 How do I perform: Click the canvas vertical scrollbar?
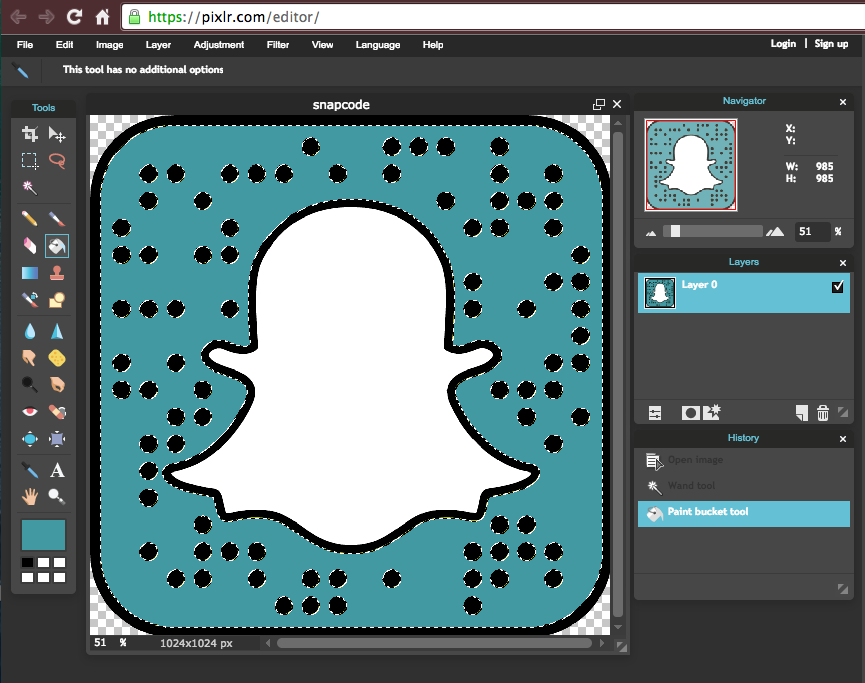pos(618,374)
